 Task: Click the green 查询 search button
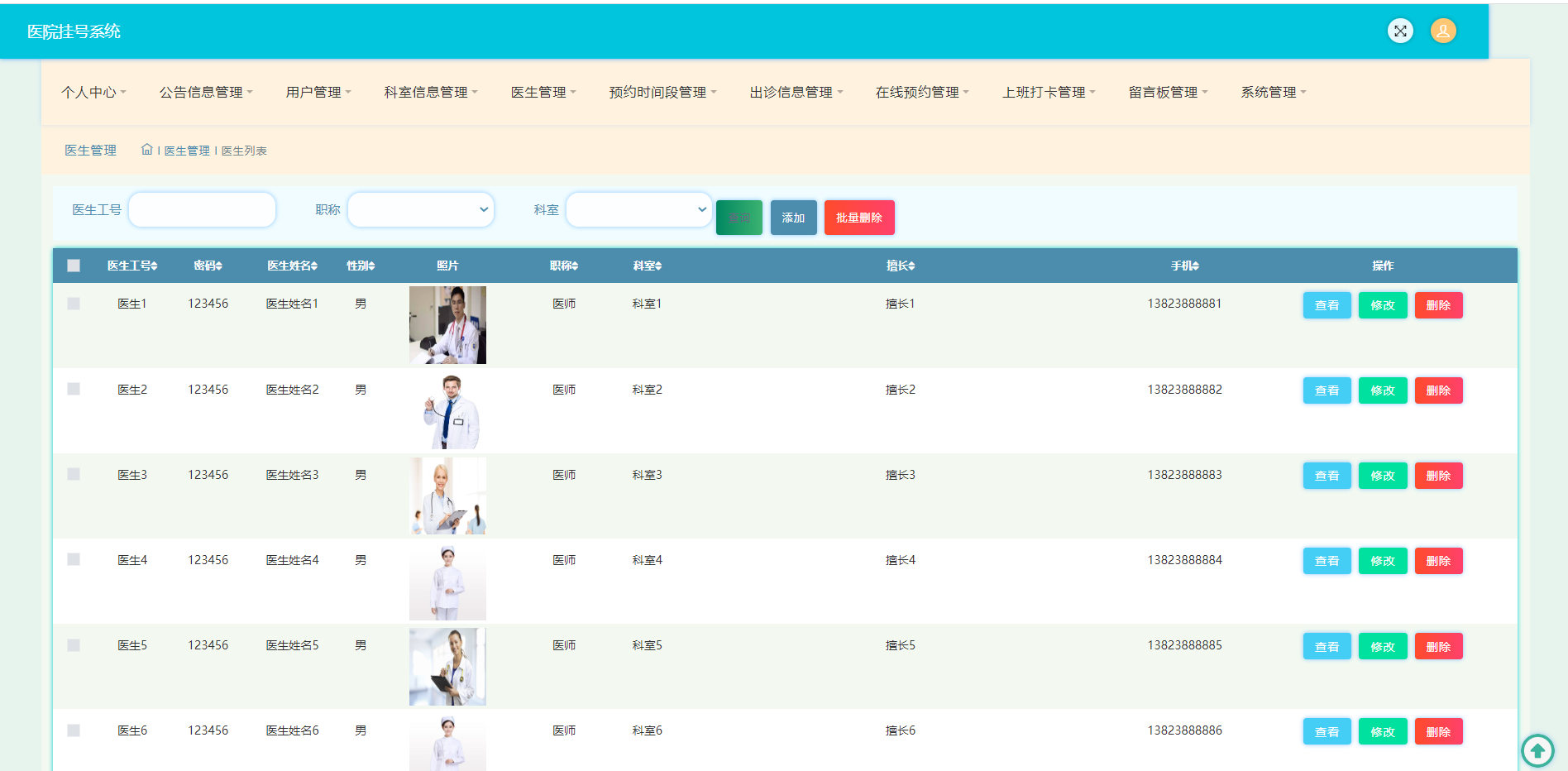[739, 218]
